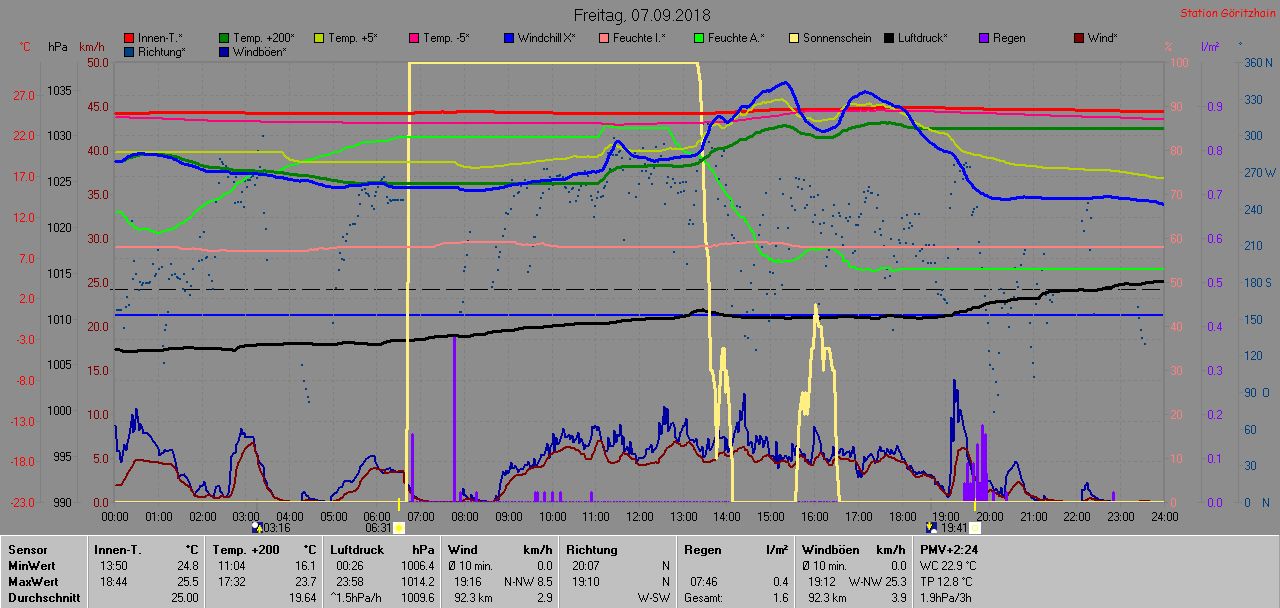This screenshot has height=608, width=1280.
Task: Click the dark green Temp. +200 legend square
Action: tap(224, 38)
